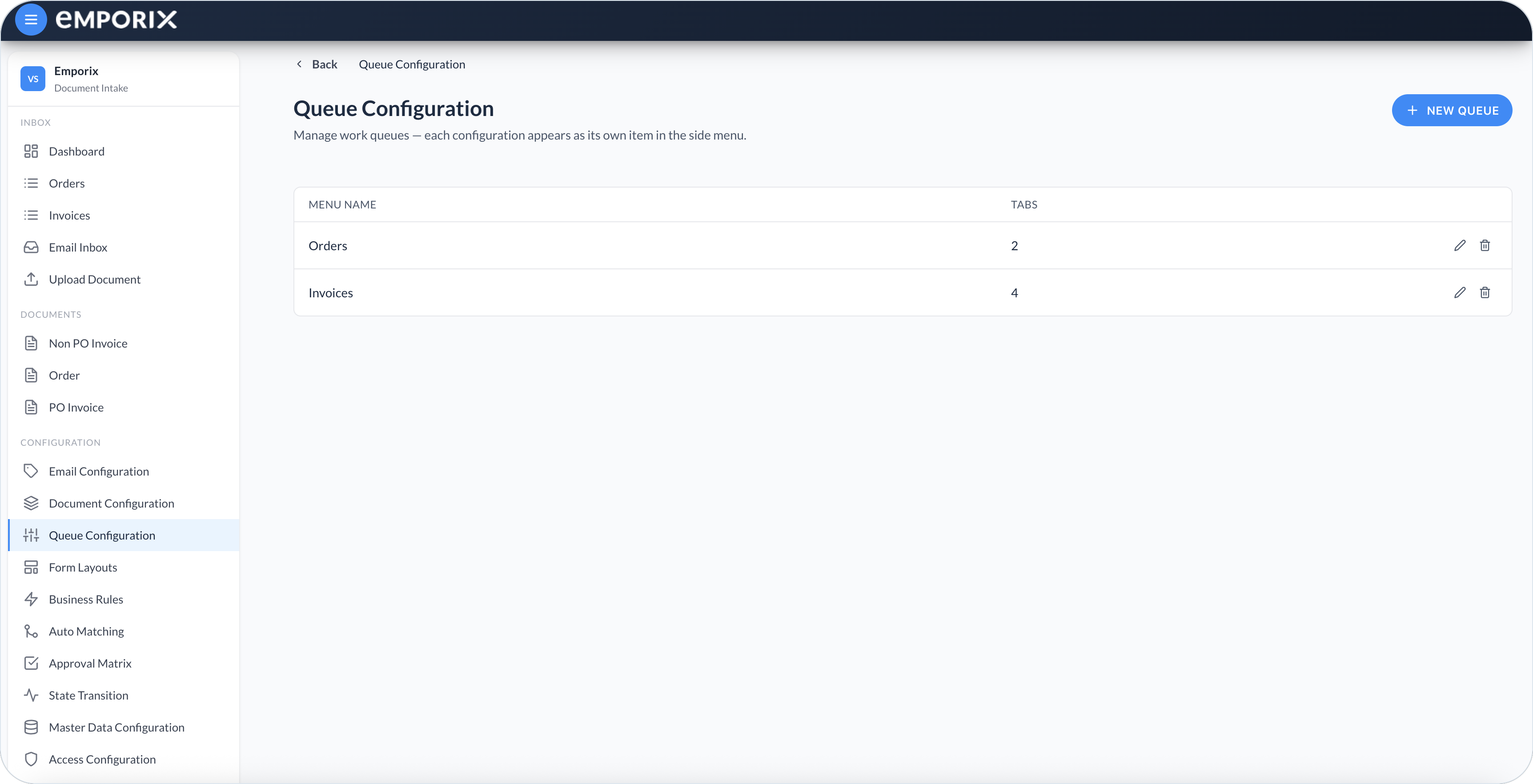The width and height of the screenshot is (1533, 784).
Task: Click the Access Configuration shield icon
Action: (31, 759)
